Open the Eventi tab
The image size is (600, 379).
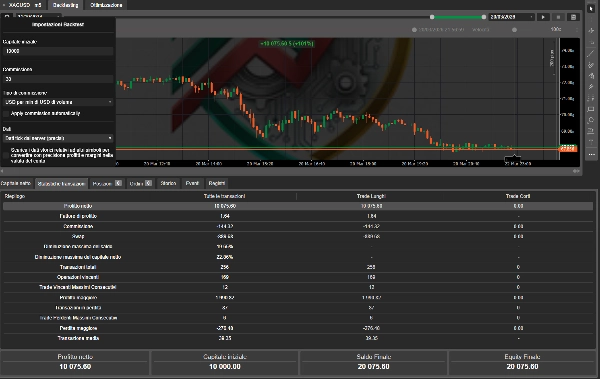pyautogui.click(x=192, y=184)
